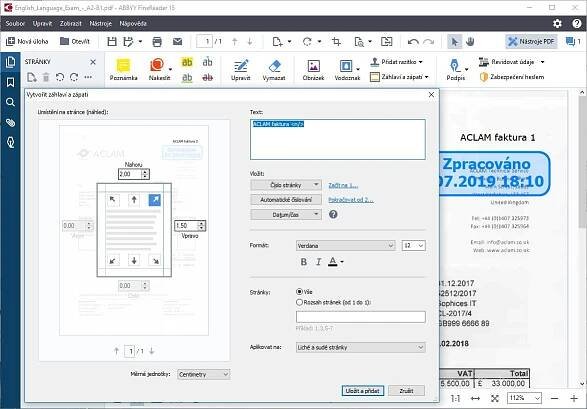Screen dimensions: 587x409
Task: Click the yellow highlight text tool
Action: (x=187, y=62)
